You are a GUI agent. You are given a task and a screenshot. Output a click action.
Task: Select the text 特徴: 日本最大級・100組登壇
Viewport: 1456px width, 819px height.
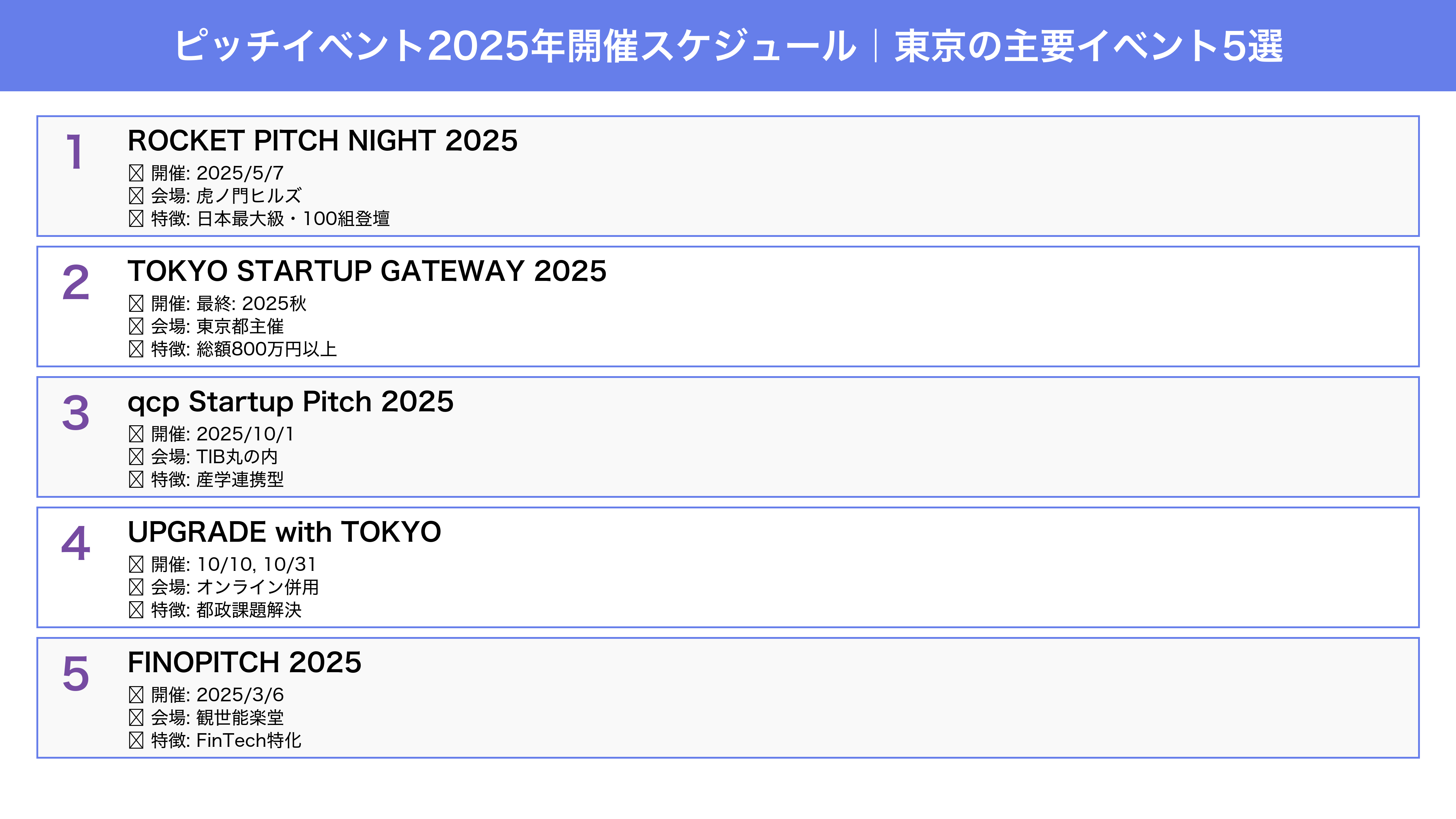pyautogui.click(x=270, y=219)
